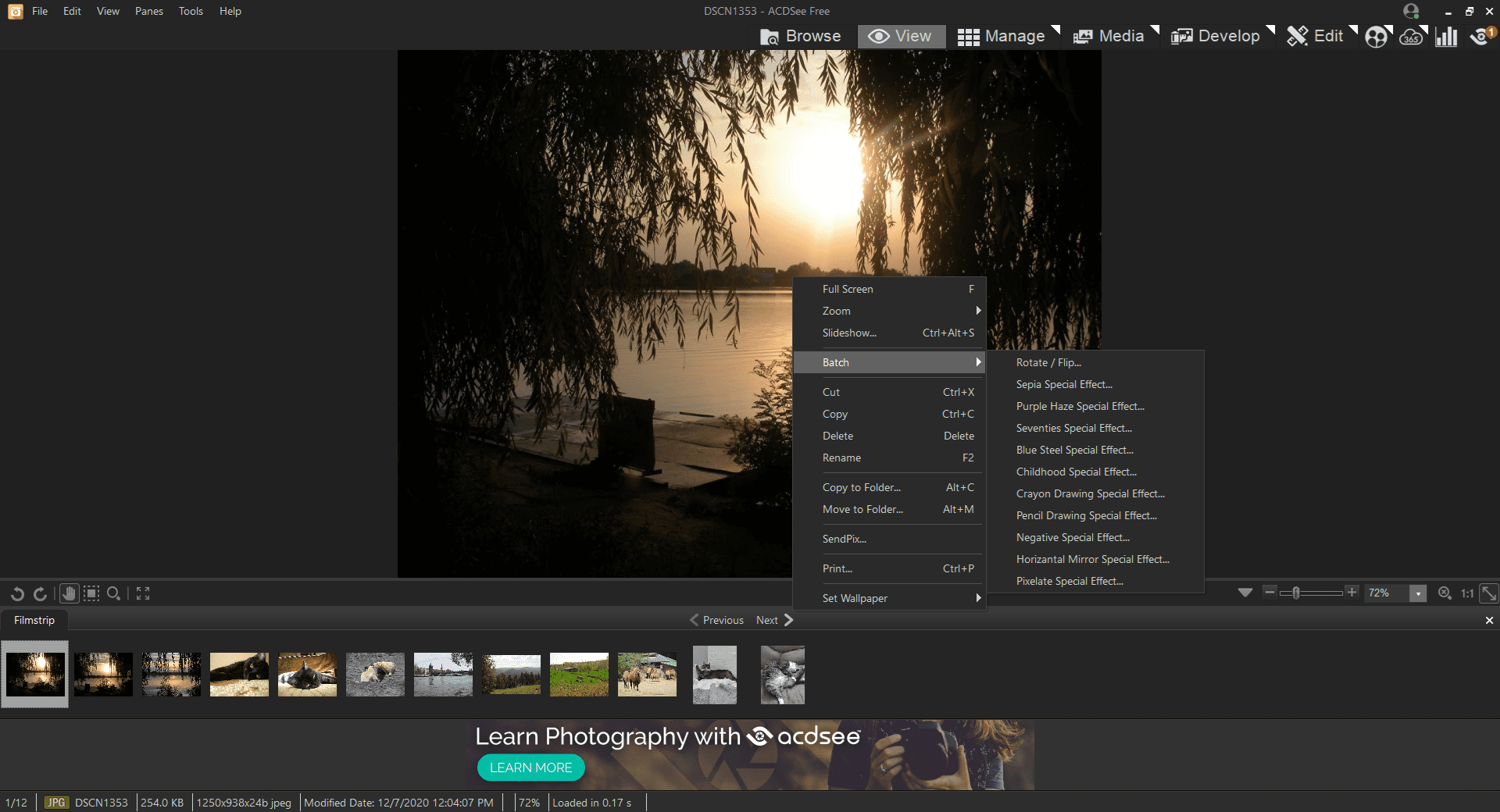
Task: Click the zoom lock magnifier icon
Action: tap(1445, 593)
